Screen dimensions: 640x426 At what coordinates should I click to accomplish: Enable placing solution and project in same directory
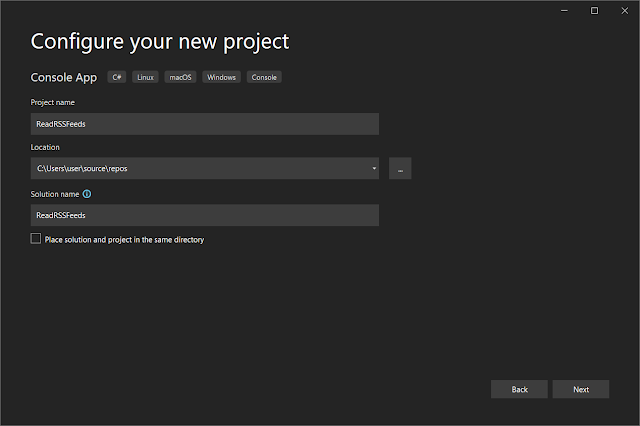point(36,238)
